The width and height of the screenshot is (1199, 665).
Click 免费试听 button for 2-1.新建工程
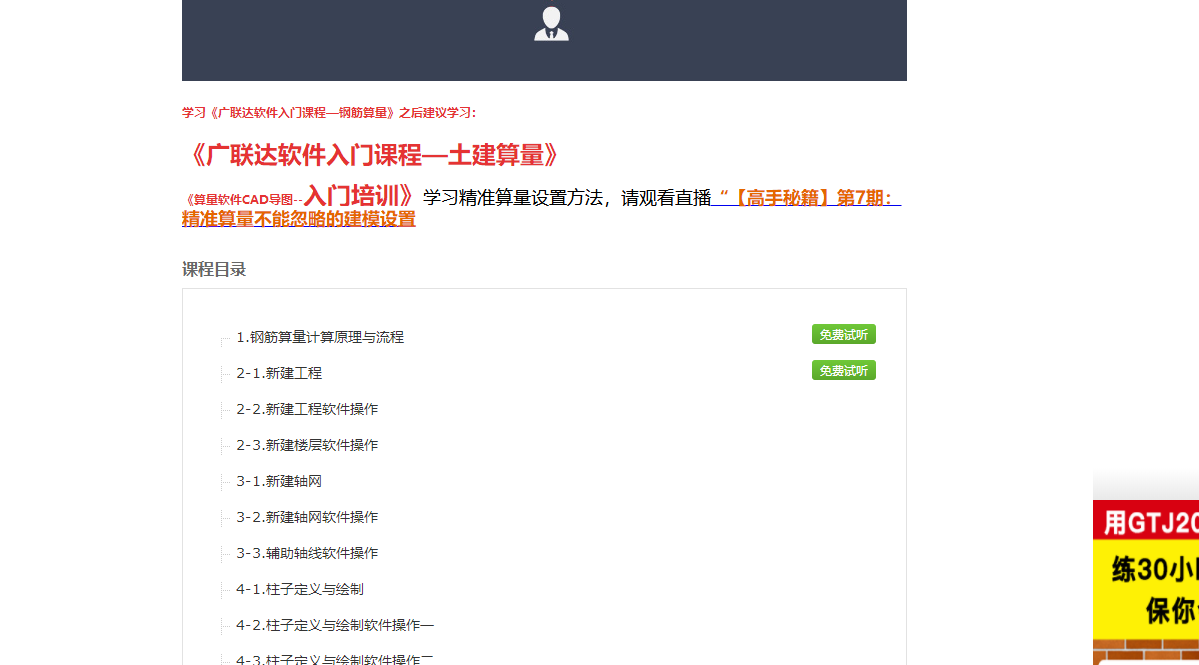click(843, 370)
